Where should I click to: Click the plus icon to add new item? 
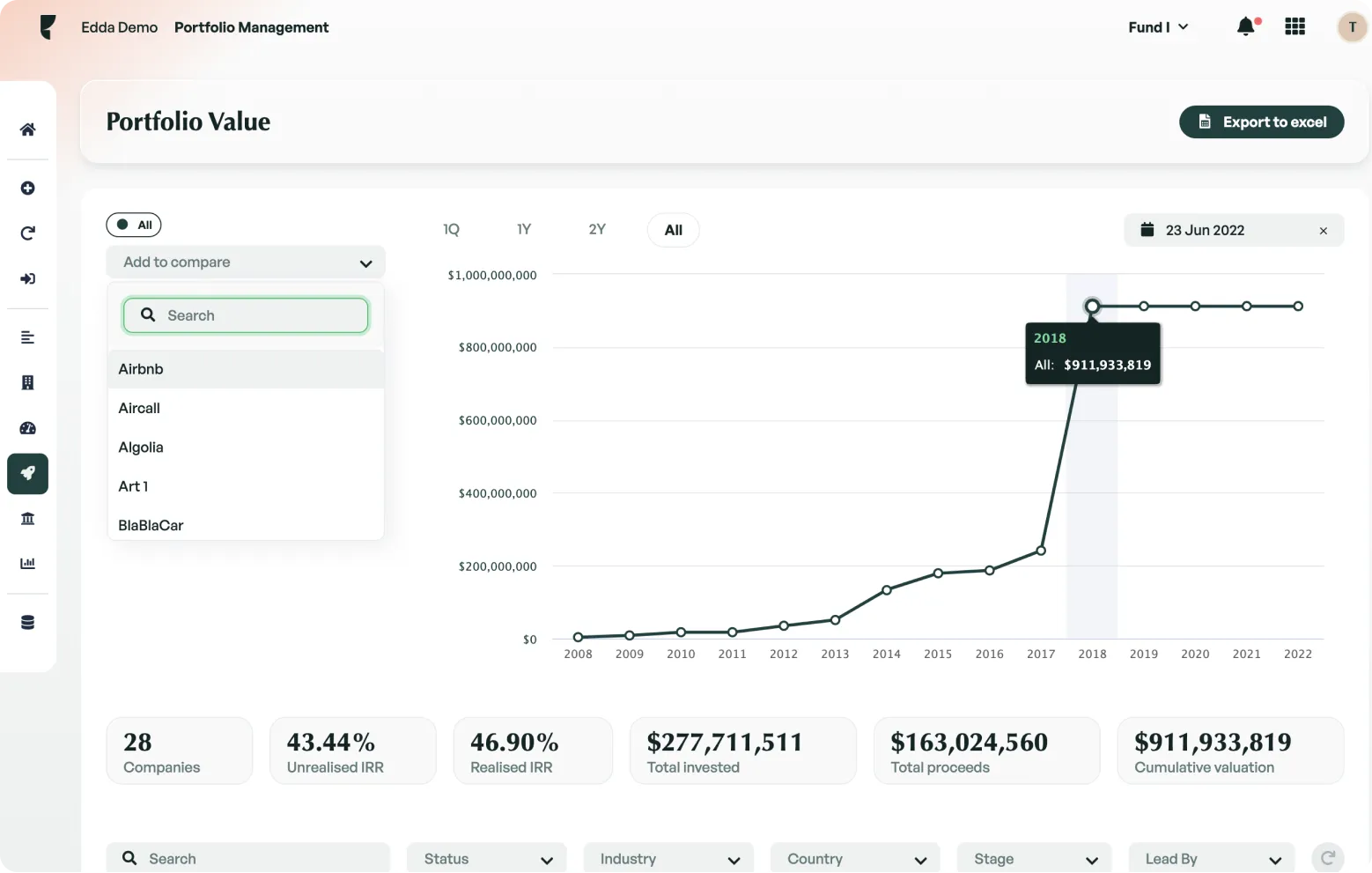click(27, 188)
